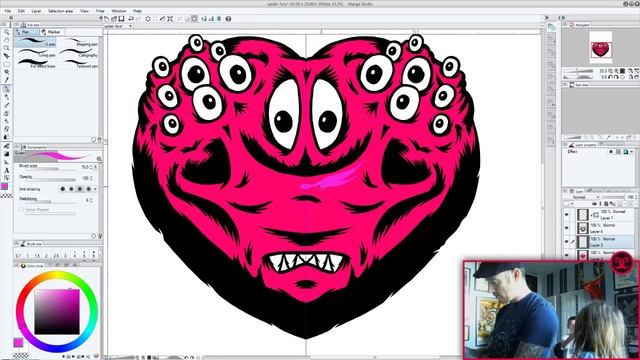Click the lock icon in Layer panel
The width and height of the screenshot is (640, 360).
pos(606,204)
